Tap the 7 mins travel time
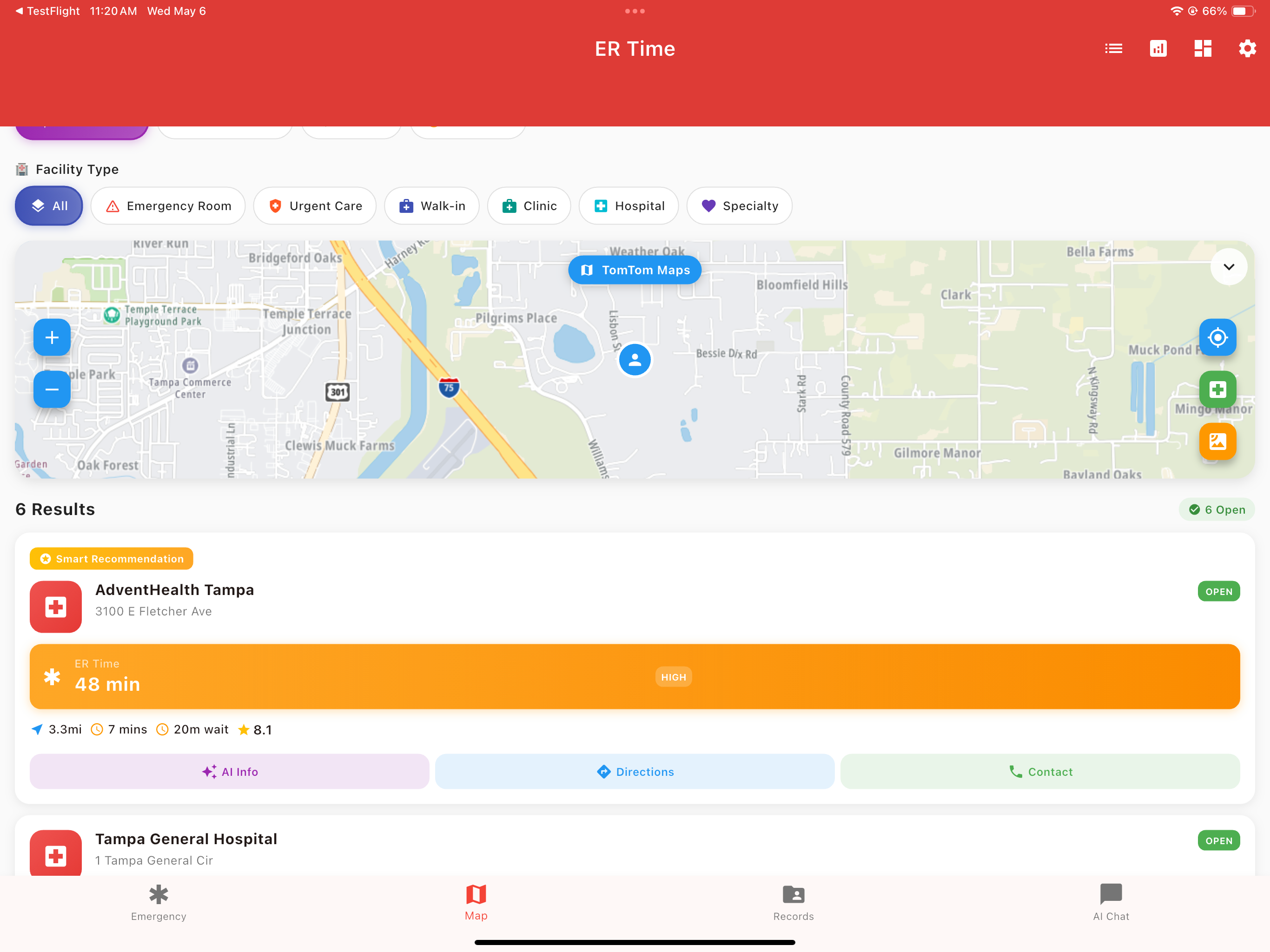1270x952 pixels. (x=127, y=730)
